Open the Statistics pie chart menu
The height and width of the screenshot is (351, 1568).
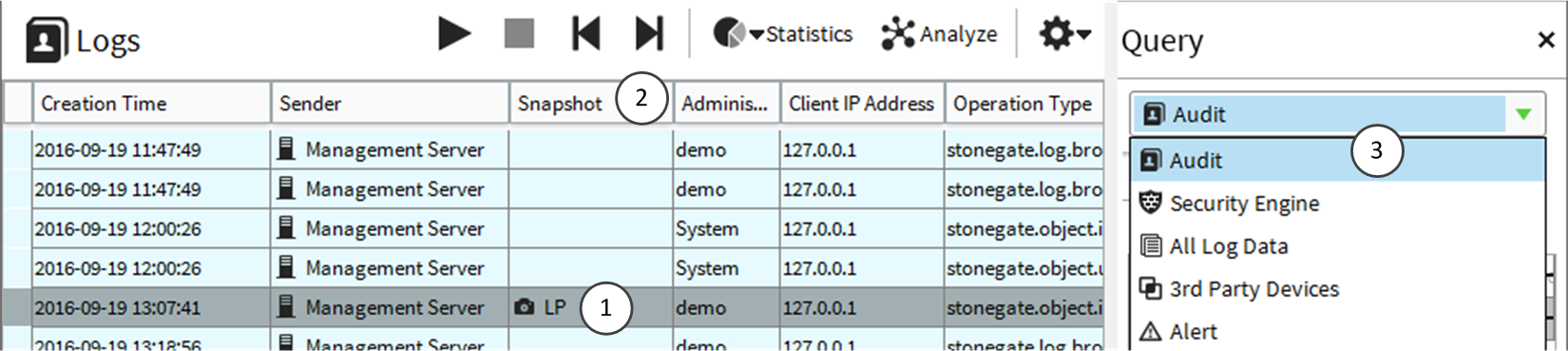coord(782,34)
